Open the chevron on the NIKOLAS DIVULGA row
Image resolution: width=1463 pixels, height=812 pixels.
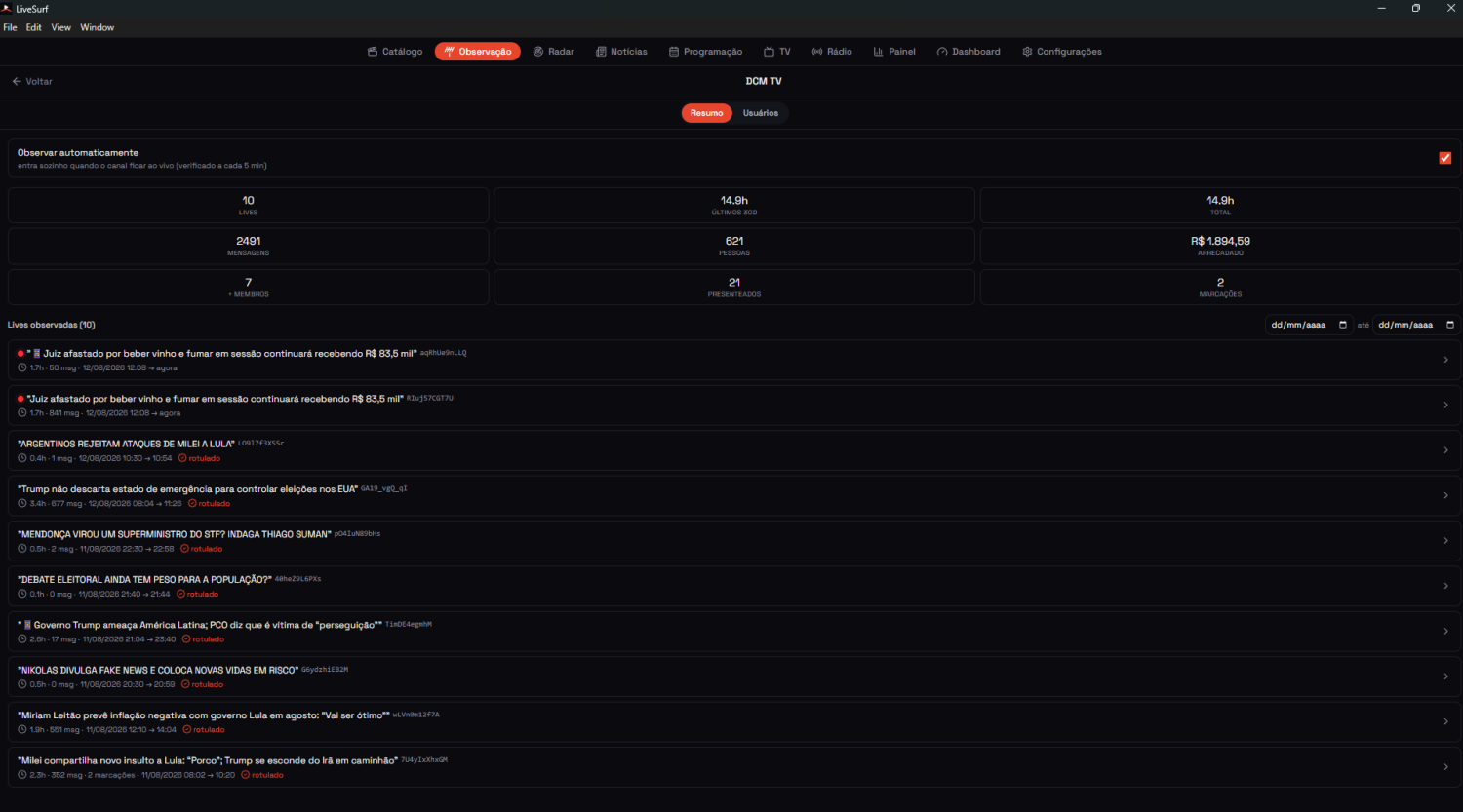click(1445, 677)
